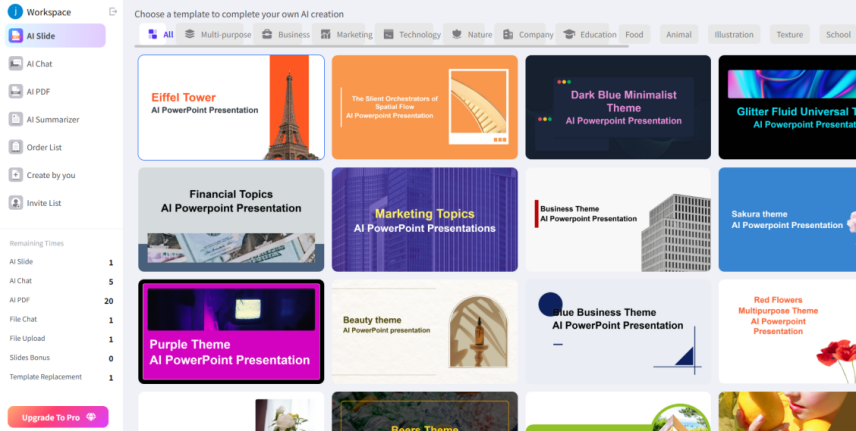Open AI Chat via its sidebar icon
856x431 pixels.
16,64
